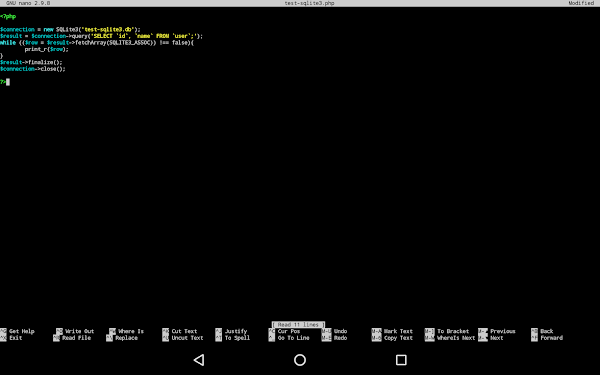Click the $result = $connection->query line
Screen dimensions: 600x375
101,36
